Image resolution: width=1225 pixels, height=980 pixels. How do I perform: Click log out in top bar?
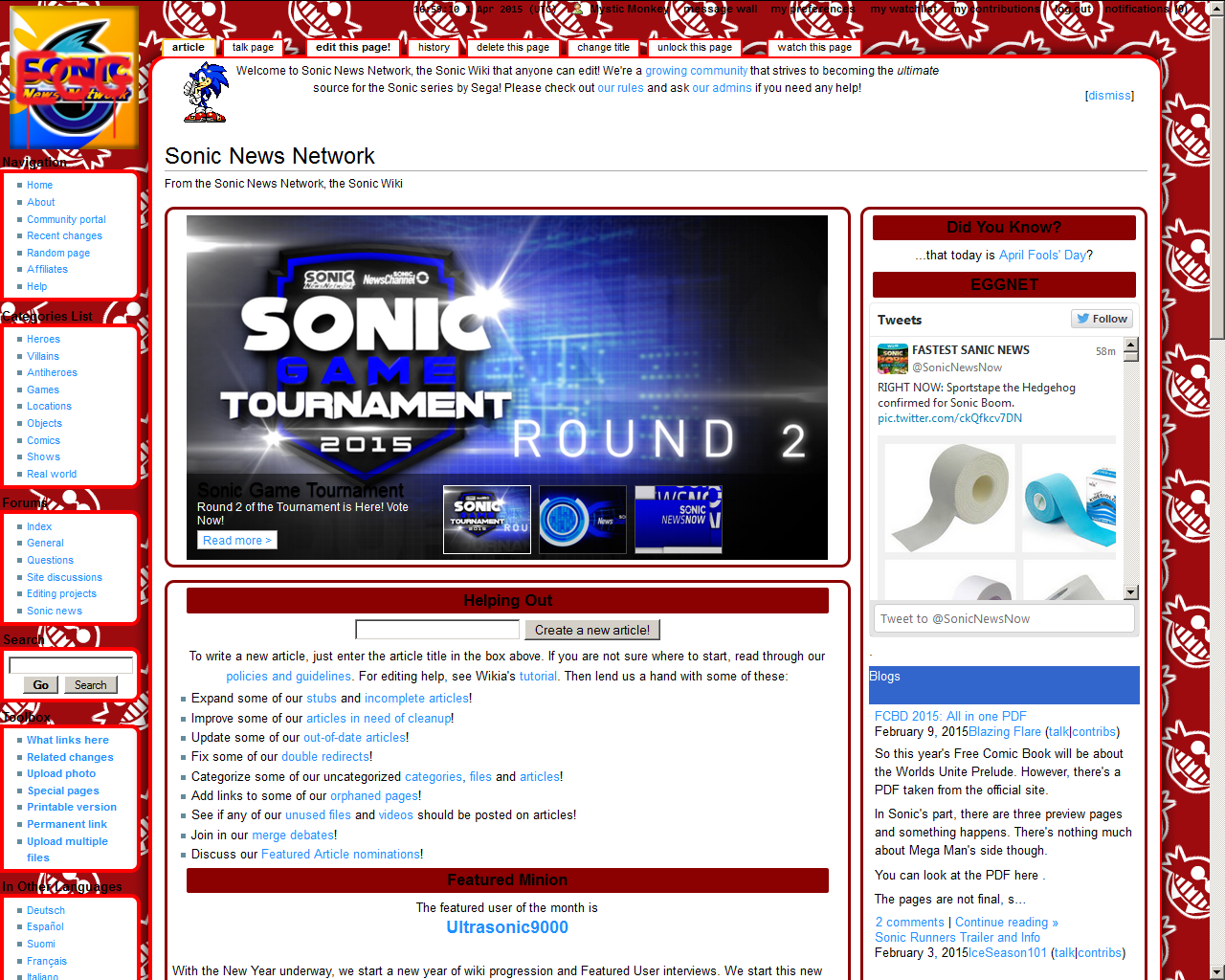tap(1072, 9)
